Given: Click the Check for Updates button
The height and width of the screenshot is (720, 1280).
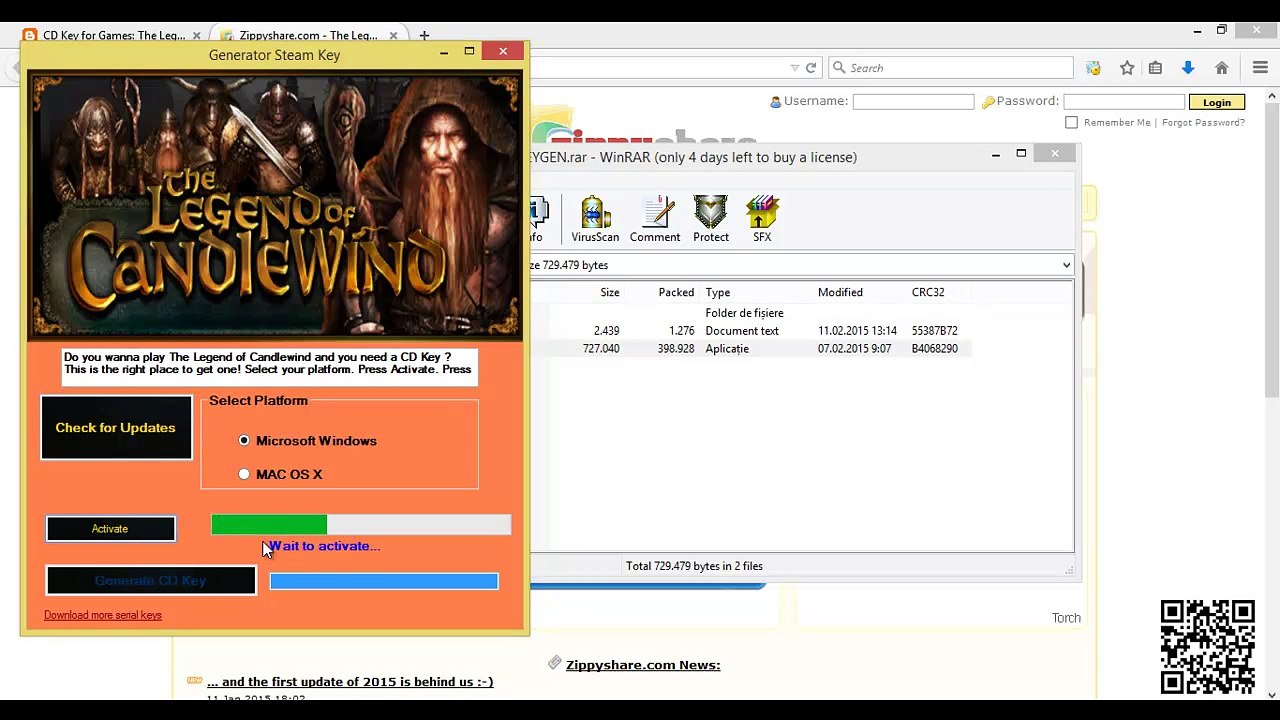Looking at the screenshot, I should 116,428.
